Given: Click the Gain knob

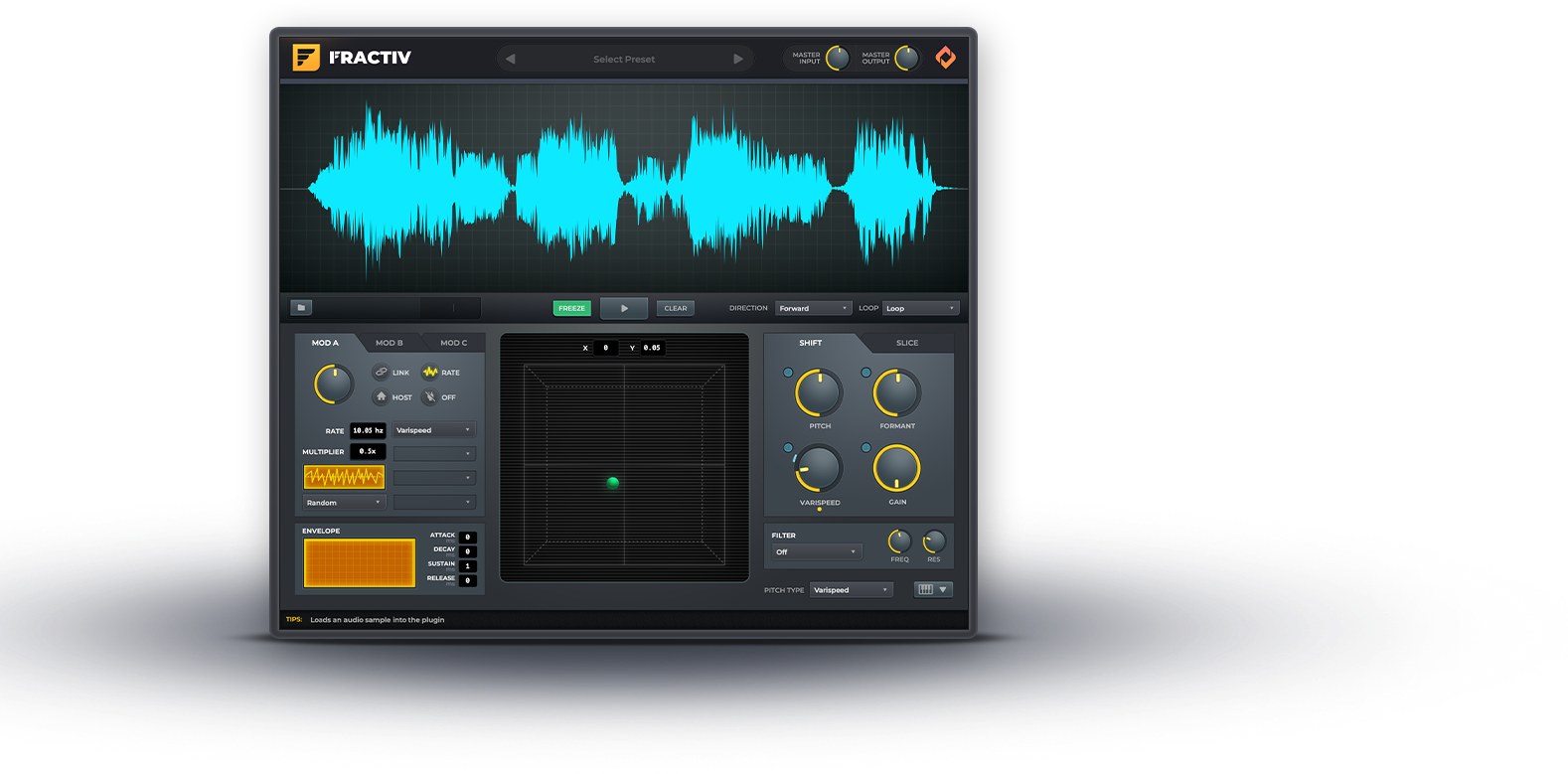Looking at the screenshot, I should (897, 469).
